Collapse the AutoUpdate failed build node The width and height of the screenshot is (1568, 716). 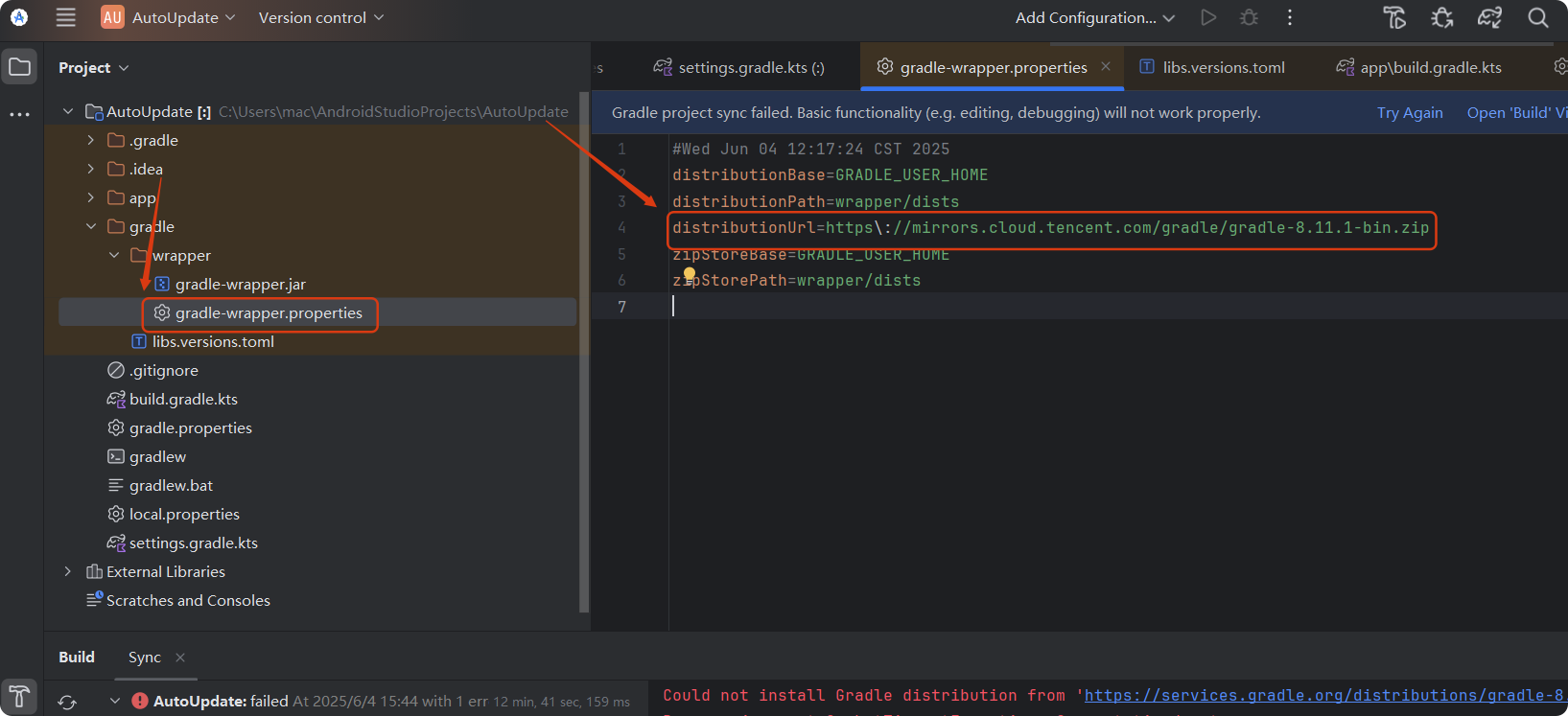(x=115, y=701)
